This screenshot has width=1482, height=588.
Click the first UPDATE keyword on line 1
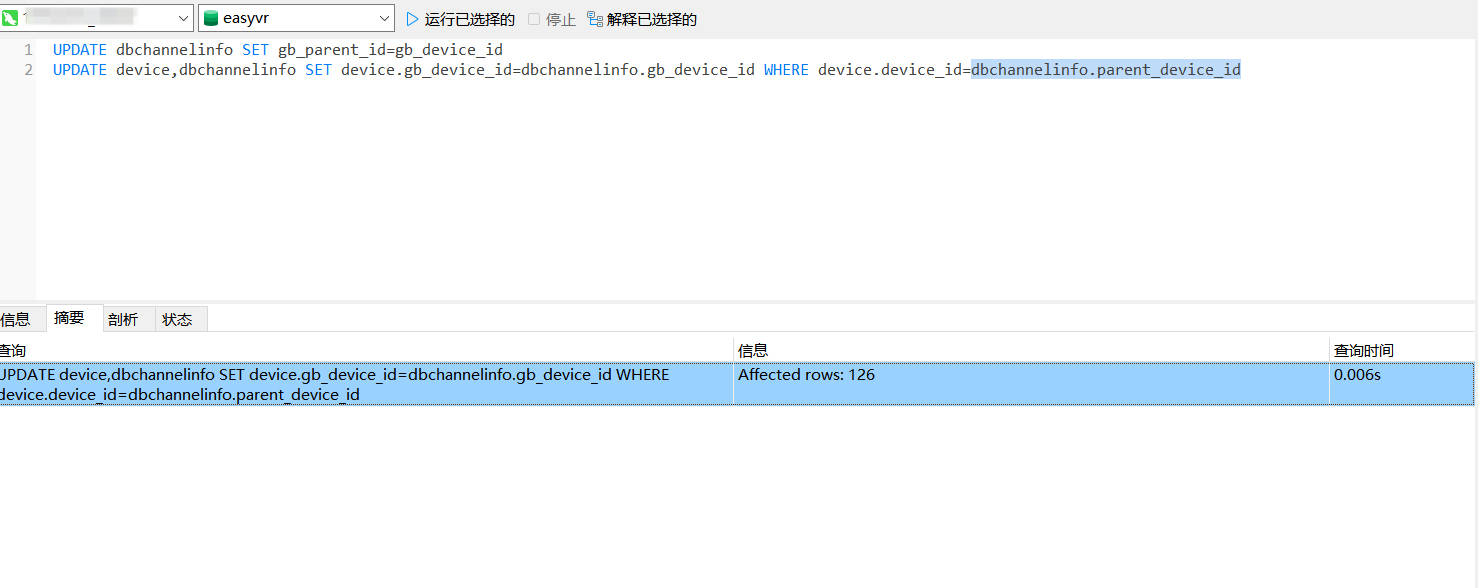point(80,49)
